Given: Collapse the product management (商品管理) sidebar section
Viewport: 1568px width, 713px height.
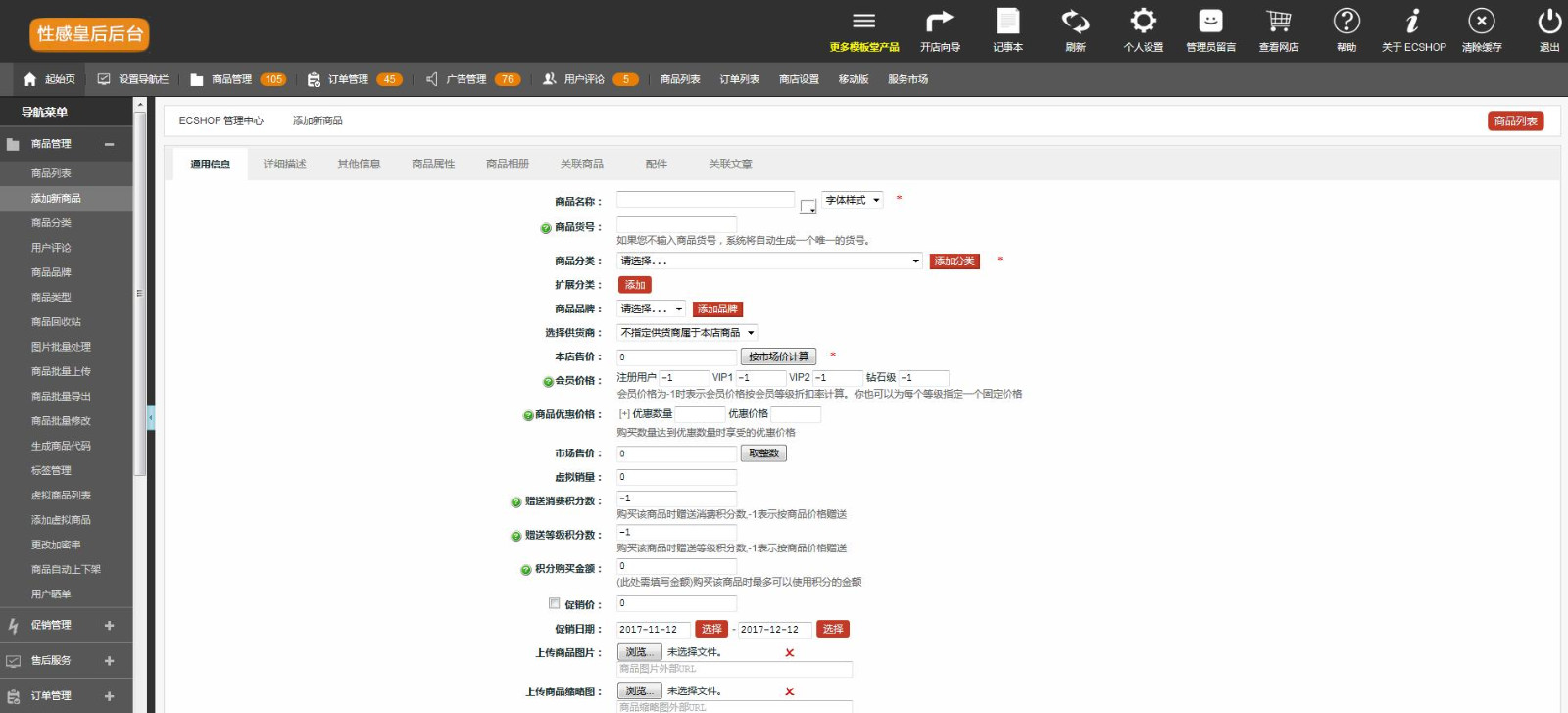Looking at the screenshot, I should tap(109, 144).
